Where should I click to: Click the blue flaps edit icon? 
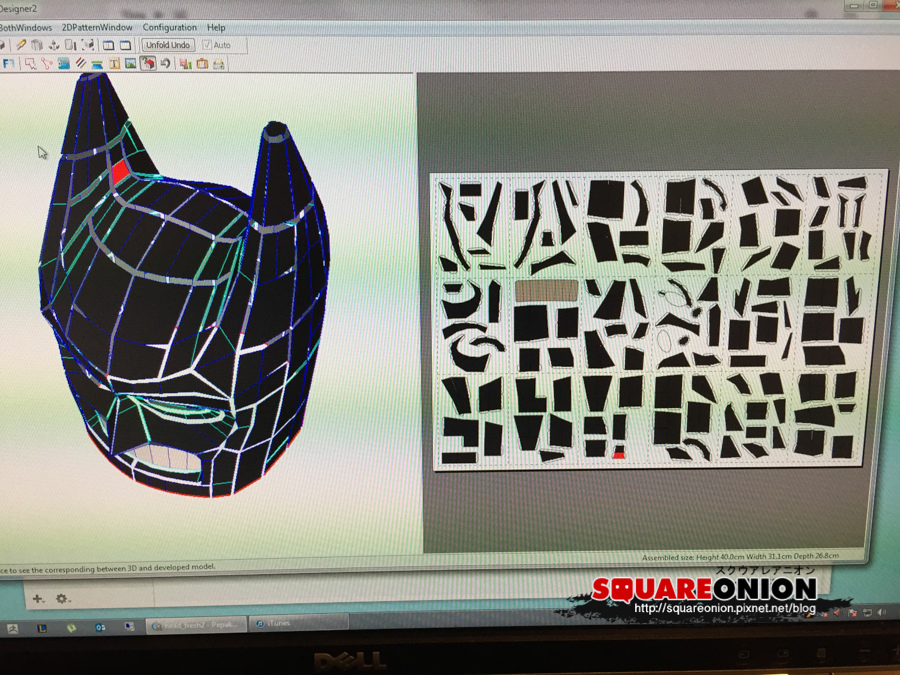[64, 64]
